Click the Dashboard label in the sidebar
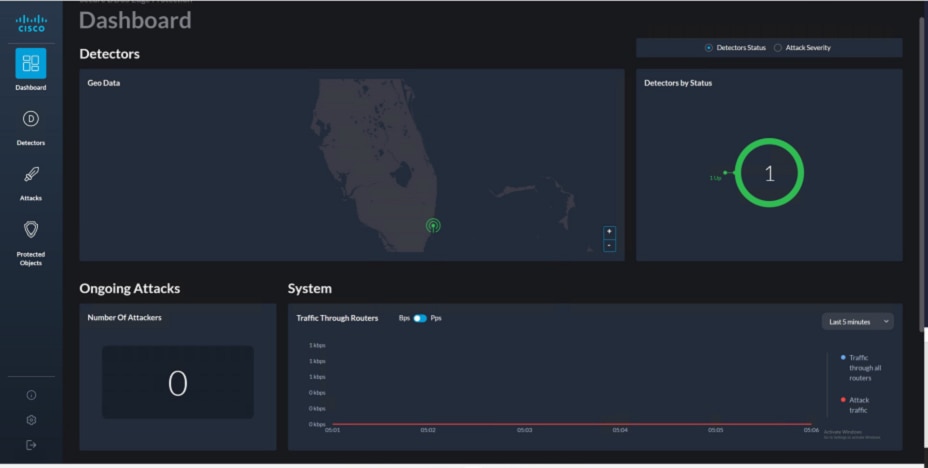The width and height of the screenshot is (928, 468). 31,88
